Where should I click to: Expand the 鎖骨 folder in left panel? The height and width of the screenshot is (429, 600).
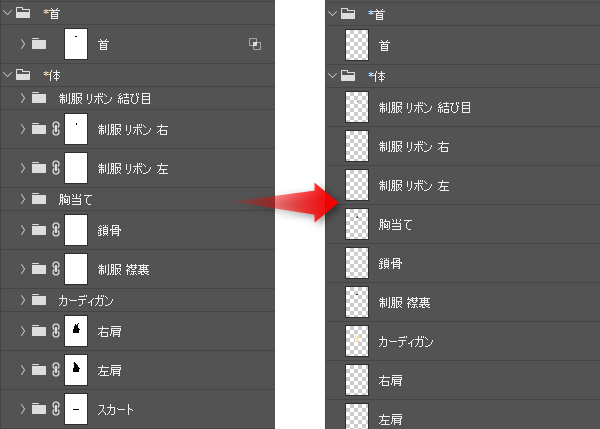point(23,230)
